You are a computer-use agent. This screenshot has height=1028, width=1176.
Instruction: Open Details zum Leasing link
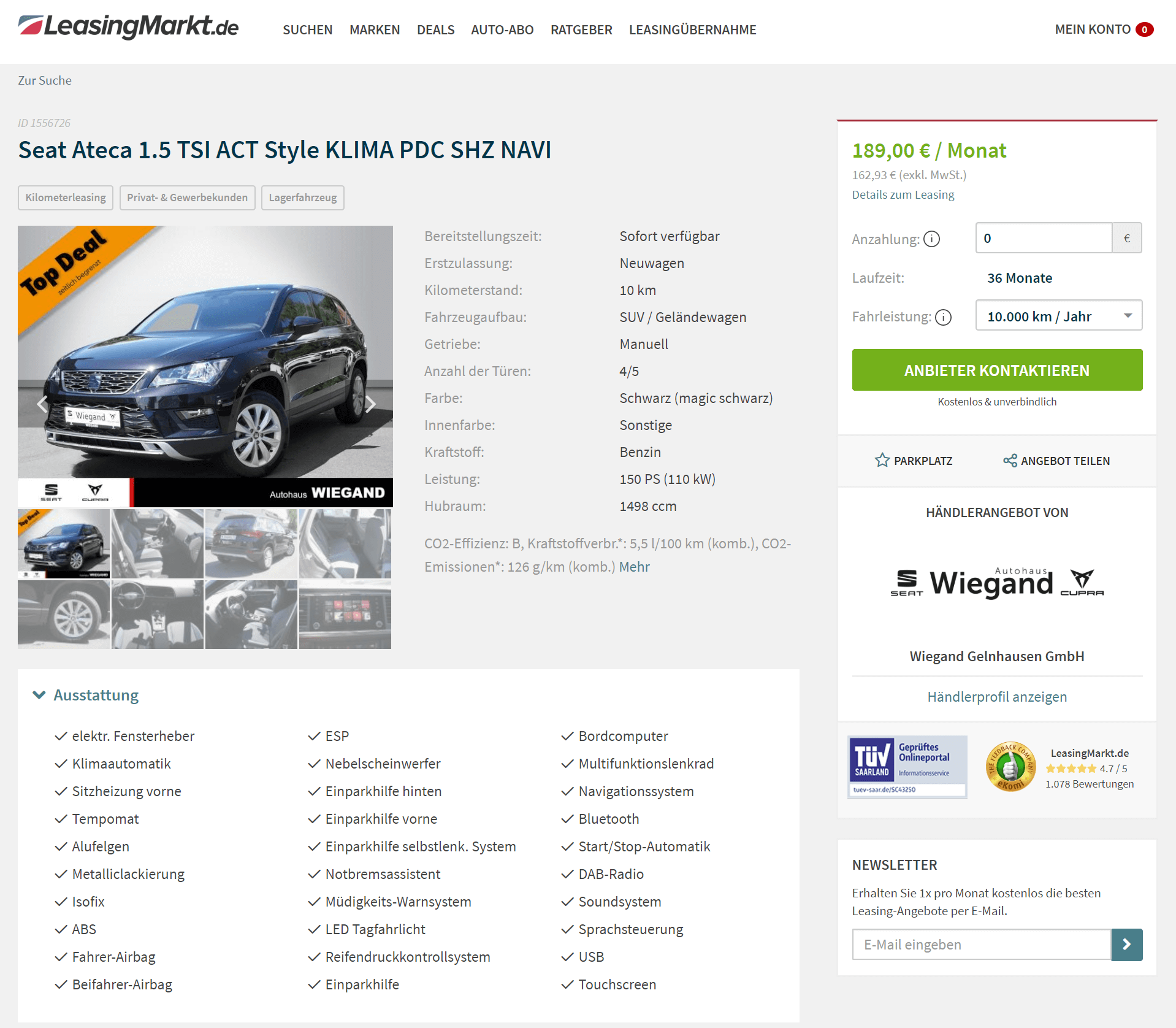tap(903, 194)
